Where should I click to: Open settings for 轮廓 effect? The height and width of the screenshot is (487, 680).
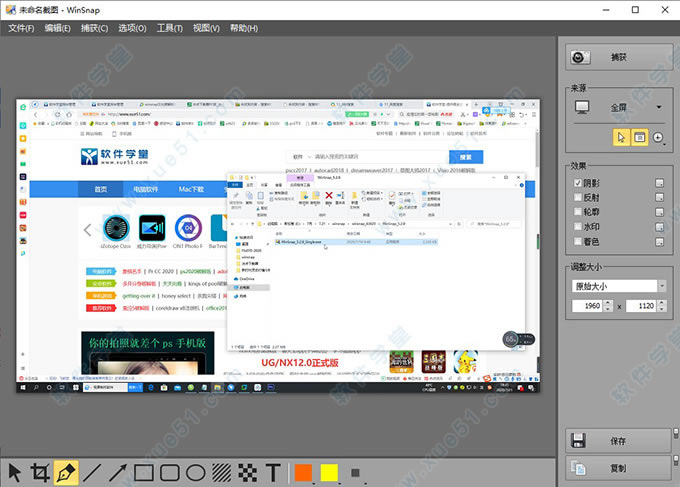(x=659, y=212)
